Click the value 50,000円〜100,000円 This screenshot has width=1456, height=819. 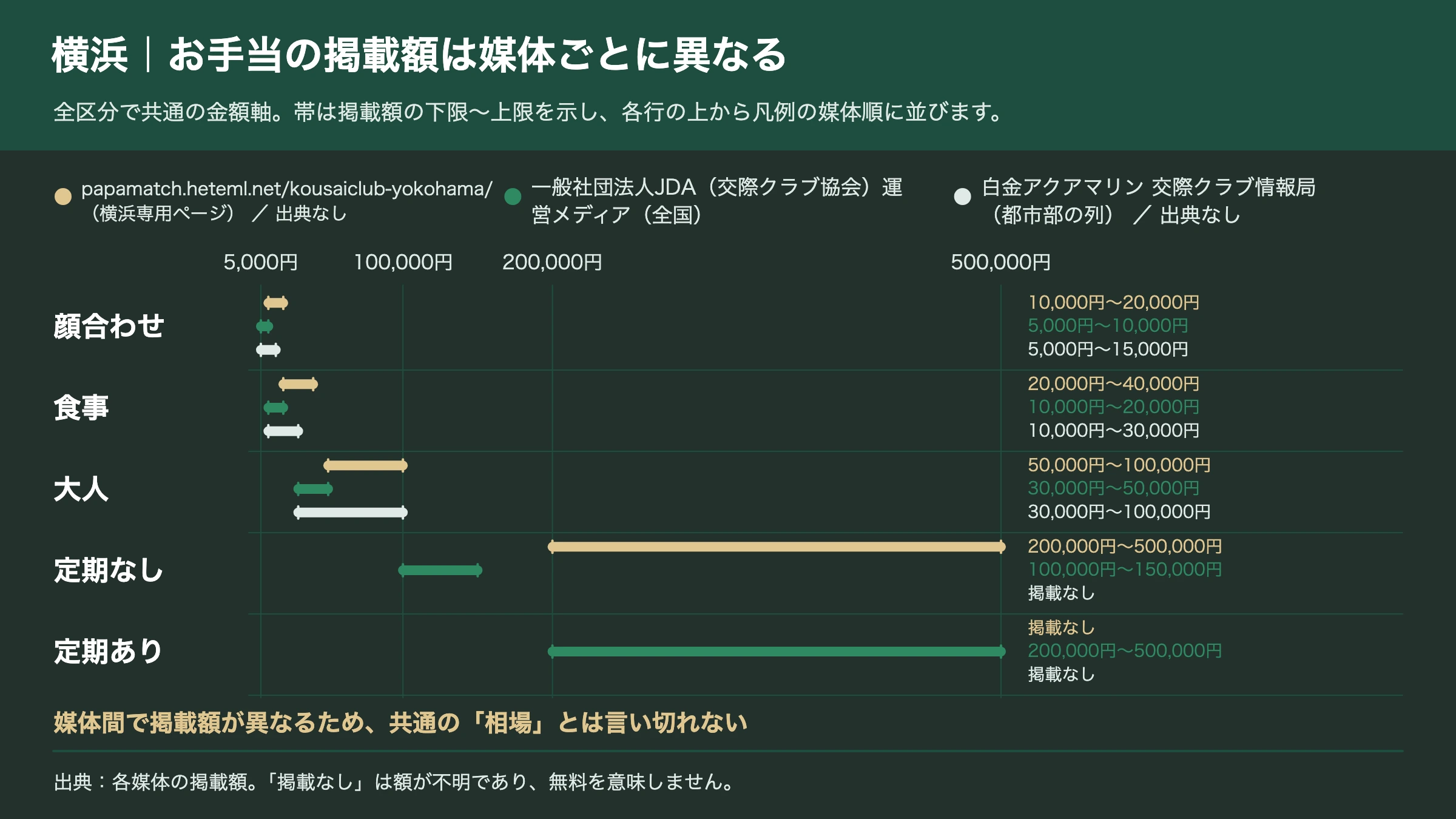point(1119,465)
